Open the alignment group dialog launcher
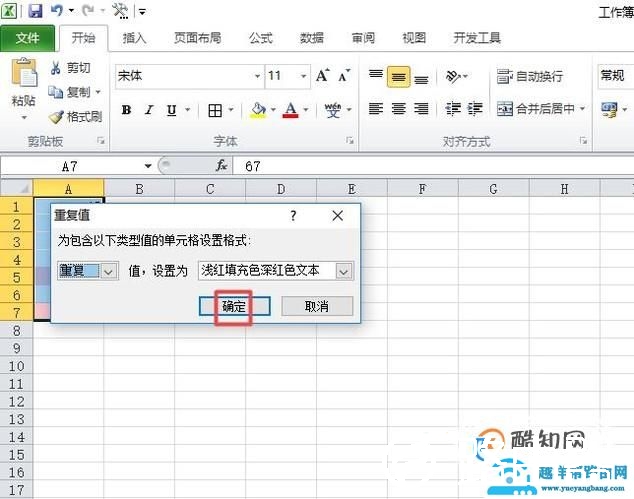Viewport: 634px width, 499px height. click(583, 140)
